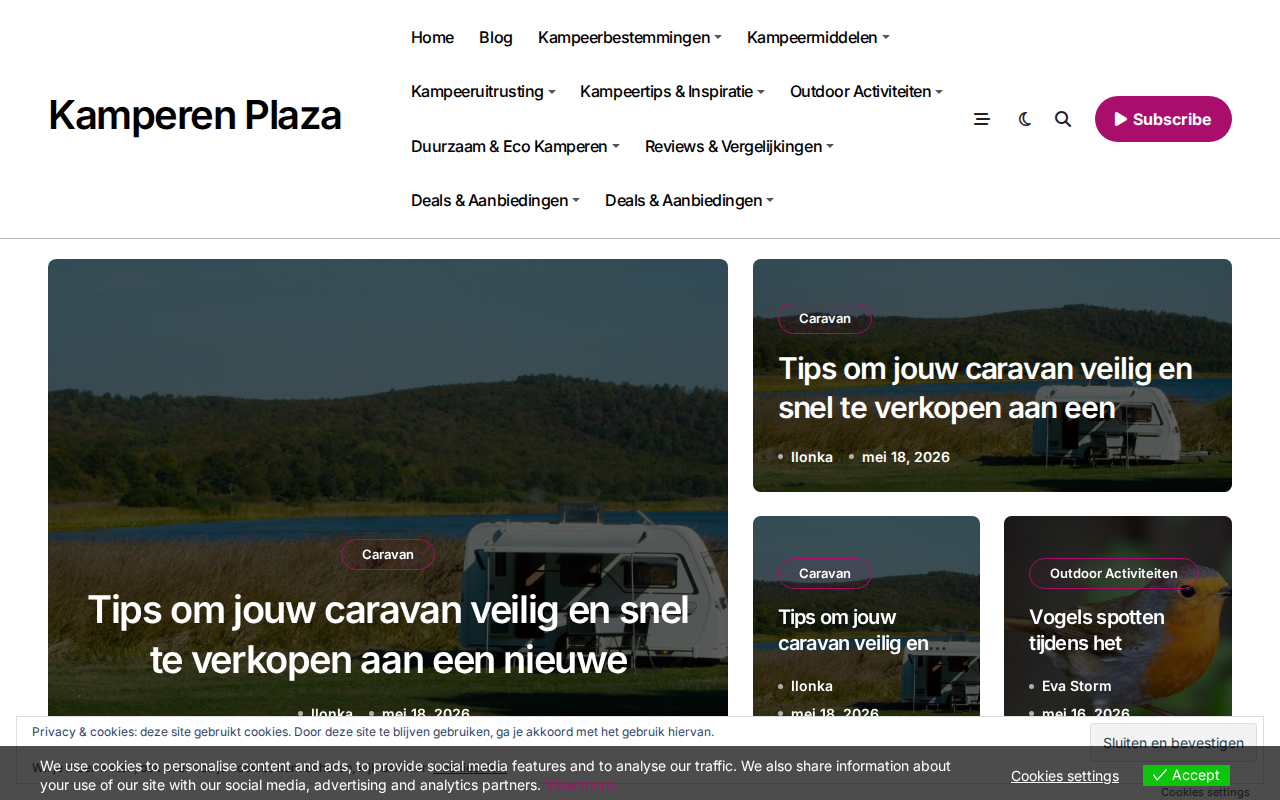Expand the Outdoor Activiteiten menu dropdown
Viewport: 1280px width, 800px height.
pyautogui.click(x=866, y=91)
